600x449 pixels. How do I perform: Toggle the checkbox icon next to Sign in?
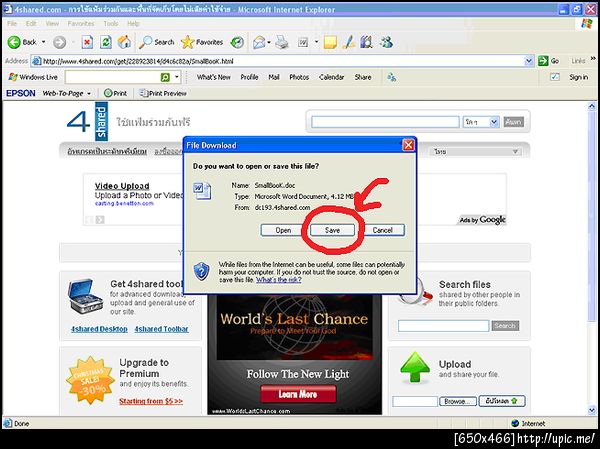pos(555,77)
